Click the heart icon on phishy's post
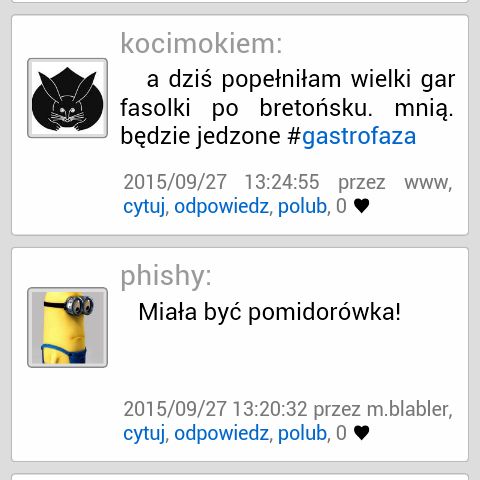 point(361,433)
